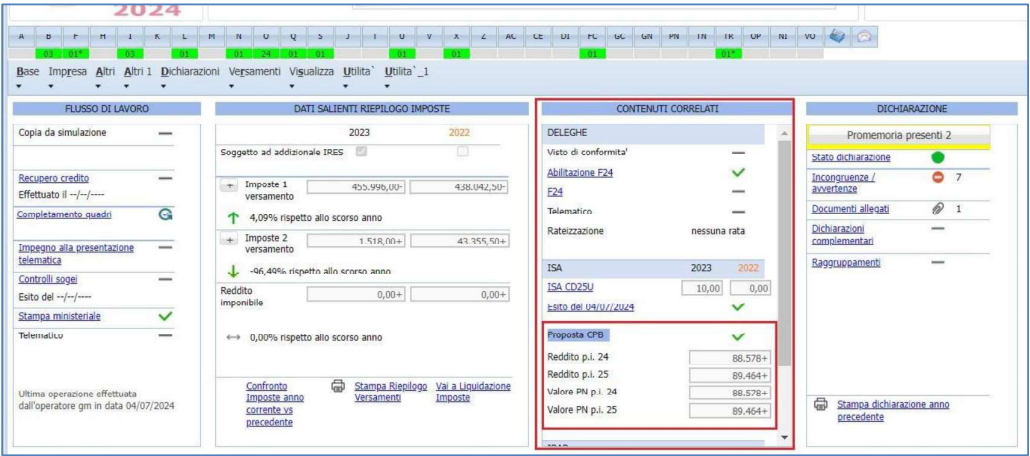Switch to quadro tab AC

(510, 37)
